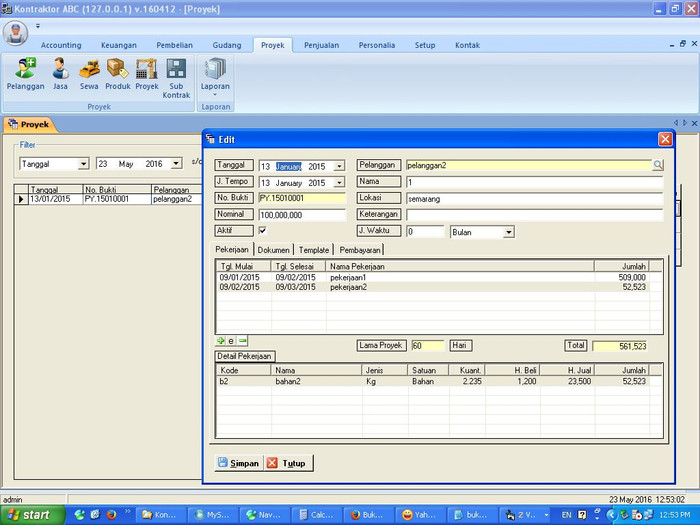Screen dimensions: 700x525
Task: Click the Tutup button
Action: coord(287,463)
